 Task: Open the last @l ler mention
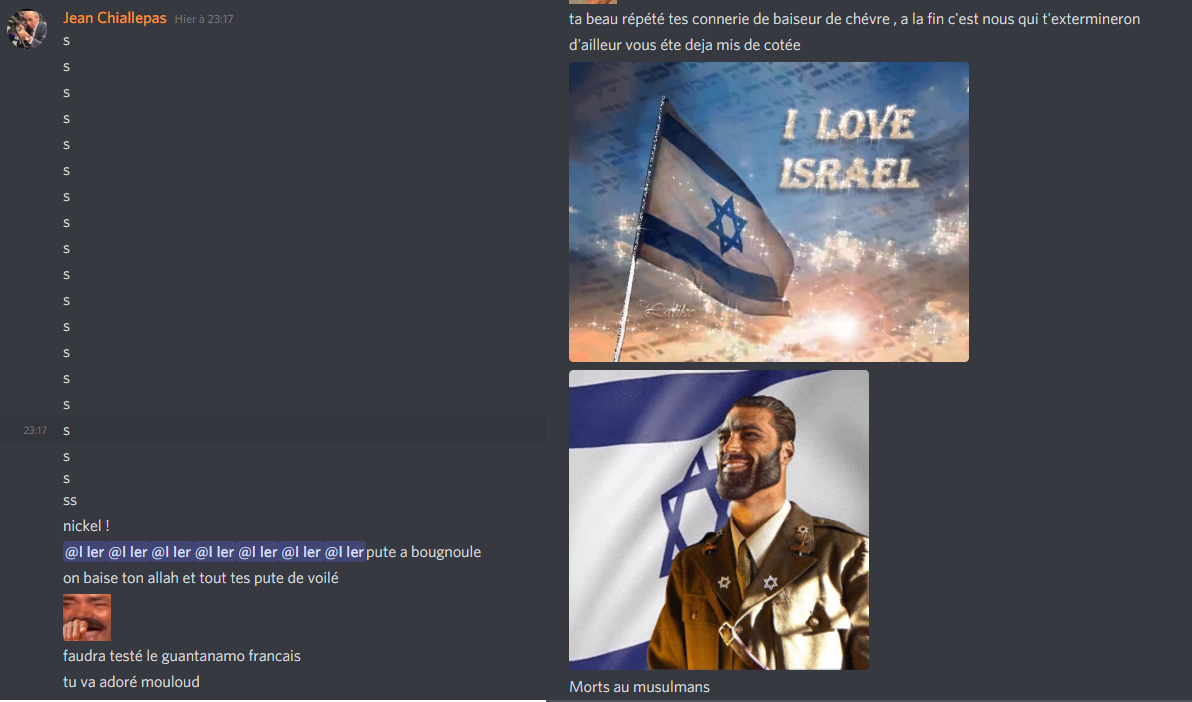[344, 552]
